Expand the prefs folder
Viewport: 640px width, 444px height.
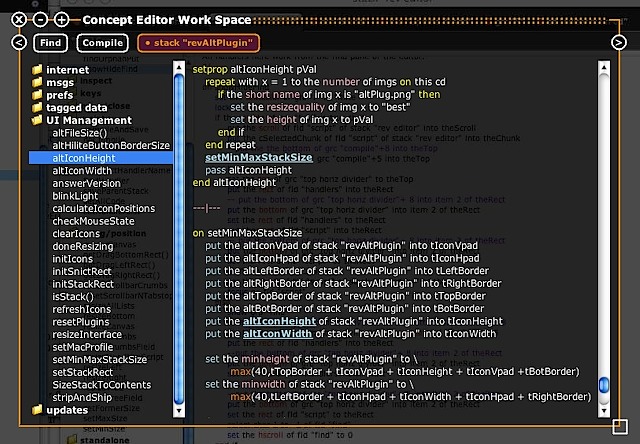click(x=53, y=95)
